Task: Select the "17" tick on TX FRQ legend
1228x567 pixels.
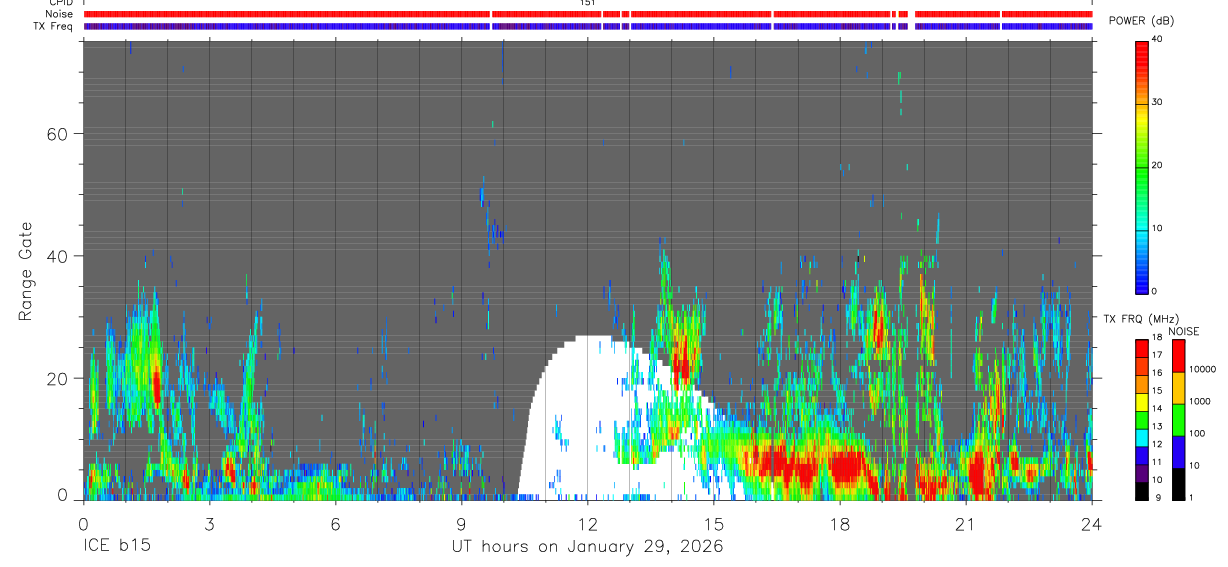Action: (1157, 355)
